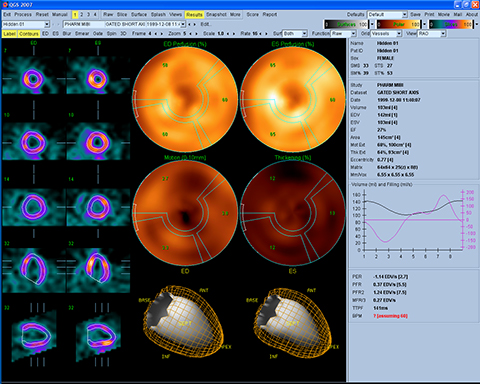Screen dimensions: 480x384
Task: Increase the Frame number with right arrow
Action: tap(162, 34)
